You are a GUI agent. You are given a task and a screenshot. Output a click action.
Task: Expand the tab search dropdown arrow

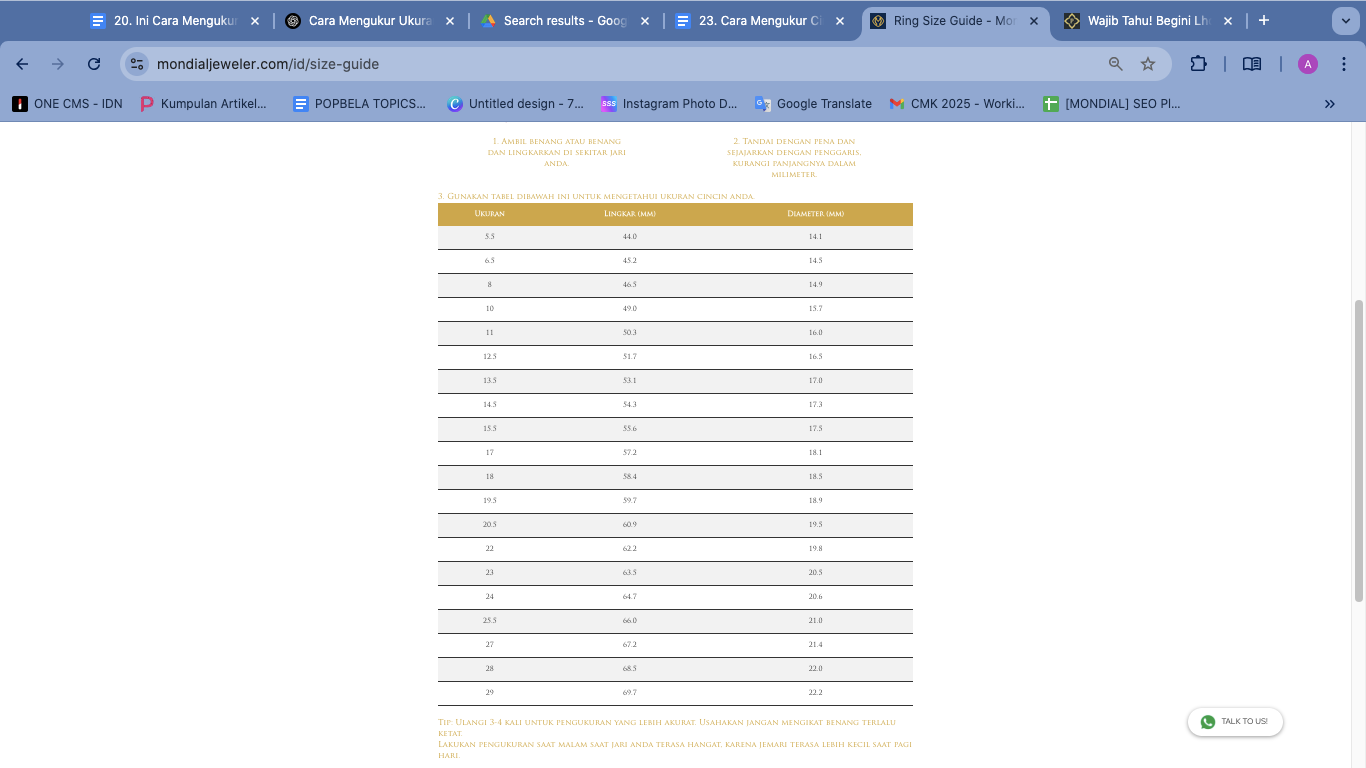coord(1345,21)
